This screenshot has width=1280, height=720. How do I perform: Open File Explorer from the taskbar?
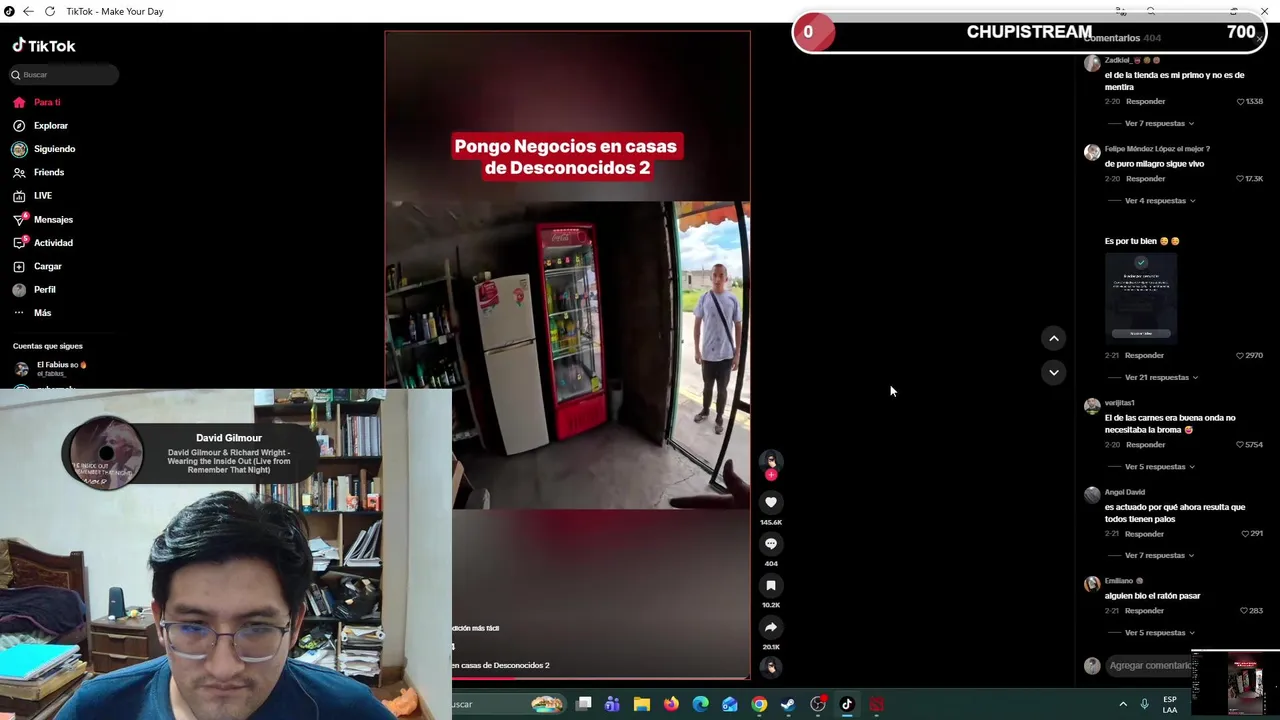[642, 704]
